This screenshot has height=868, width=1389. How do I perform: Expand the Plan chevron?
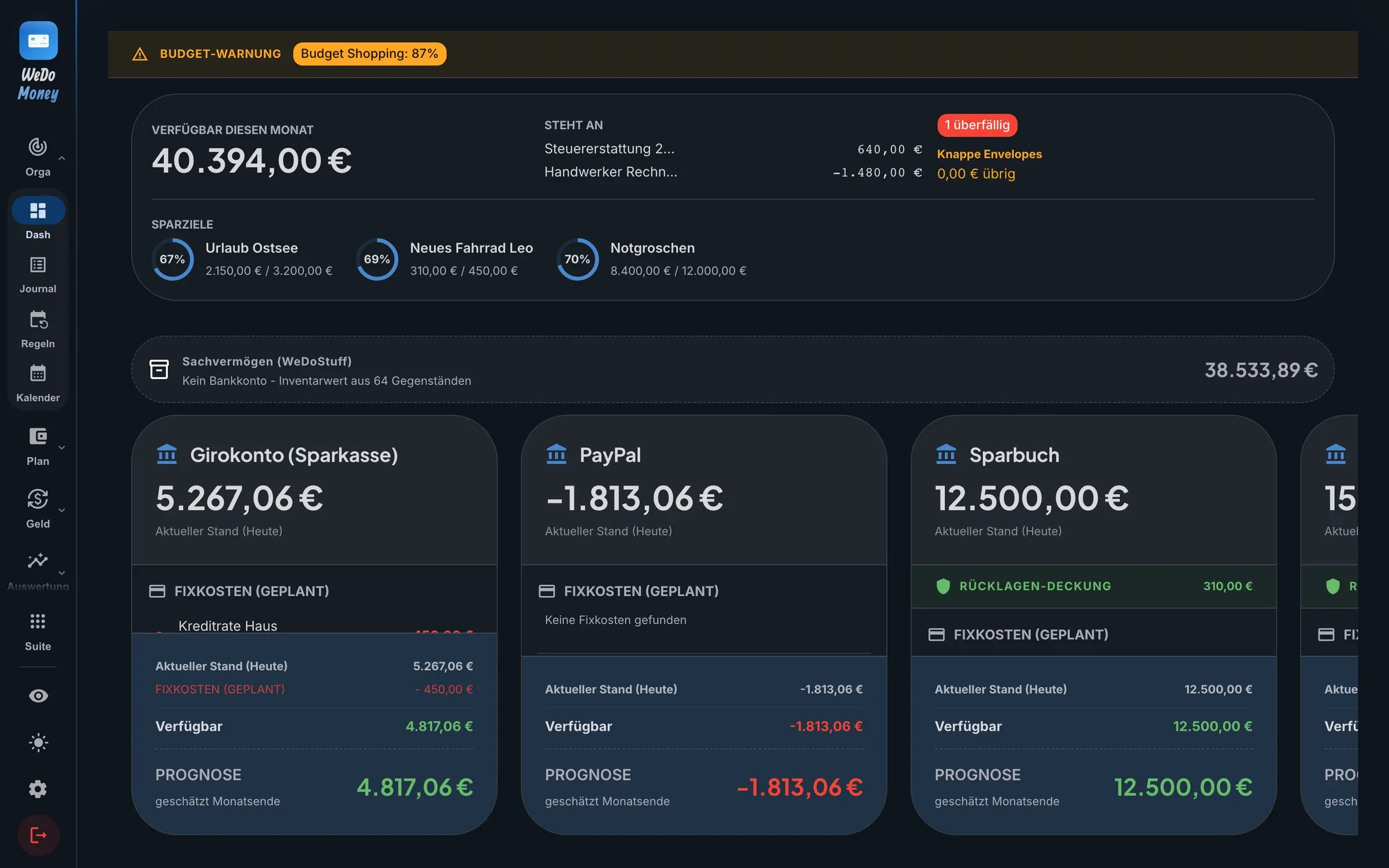pos(61,447)
